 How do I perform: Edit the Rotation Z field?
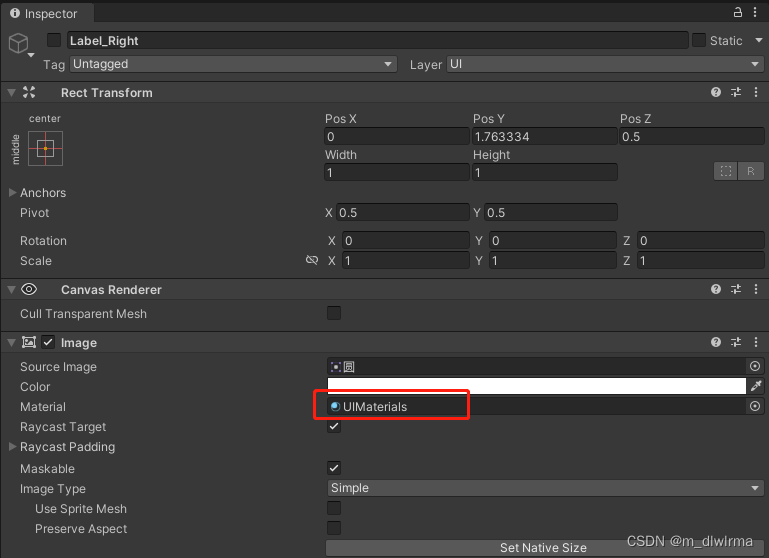700,240
